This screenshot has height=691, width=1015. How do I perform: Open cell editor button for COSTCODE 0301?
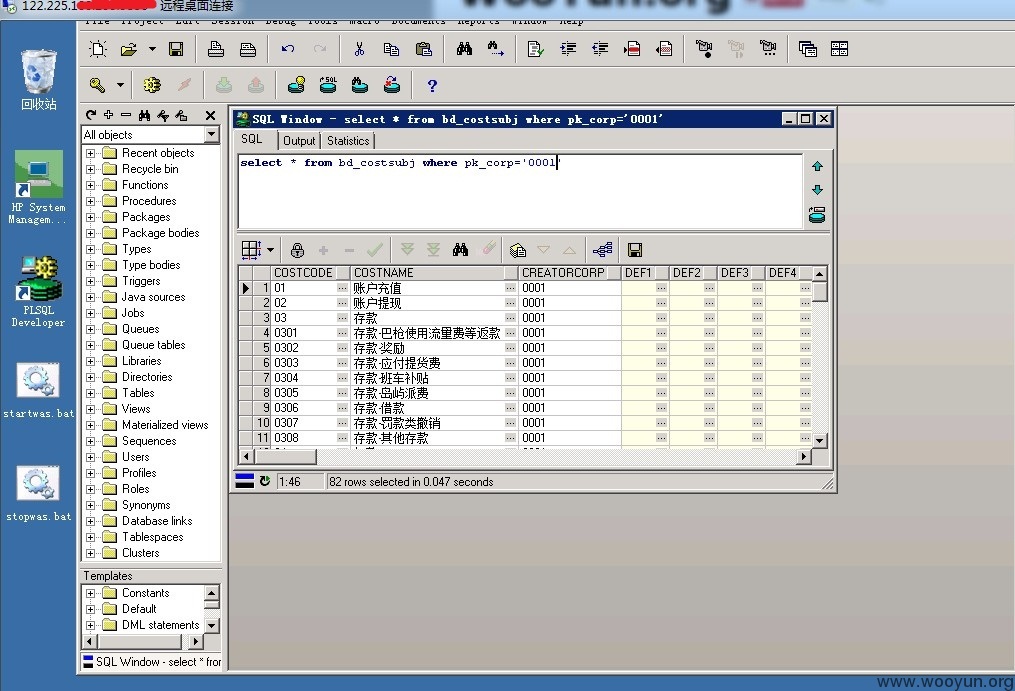342,333
